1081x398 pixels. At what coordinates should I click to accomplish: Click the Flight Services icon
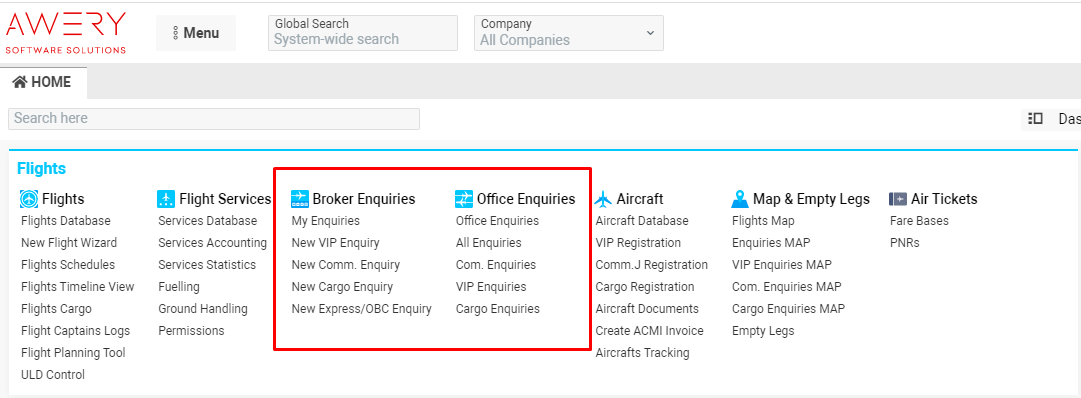click(x=165, y=199)
